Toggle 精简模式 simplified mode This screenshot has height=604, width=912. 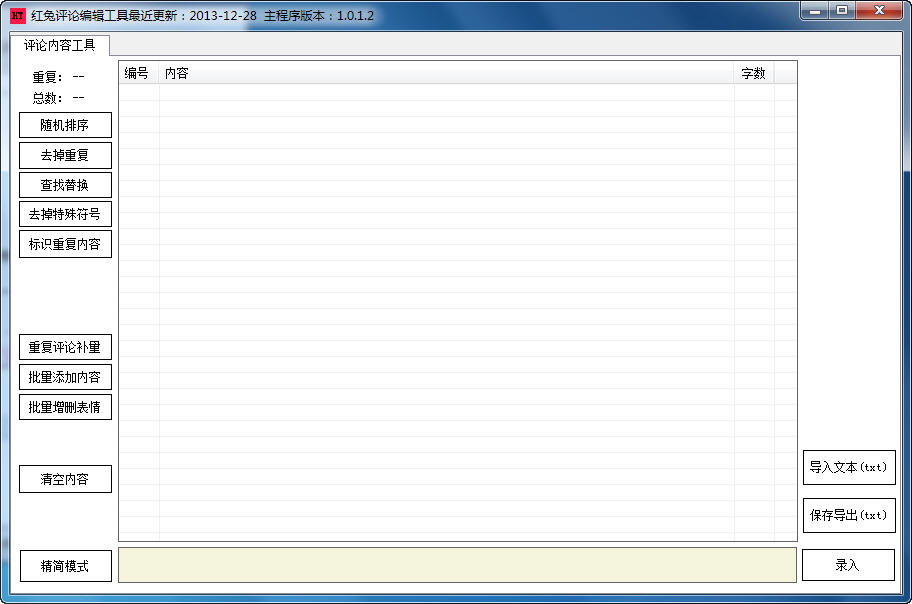click(x=65, y=566)
